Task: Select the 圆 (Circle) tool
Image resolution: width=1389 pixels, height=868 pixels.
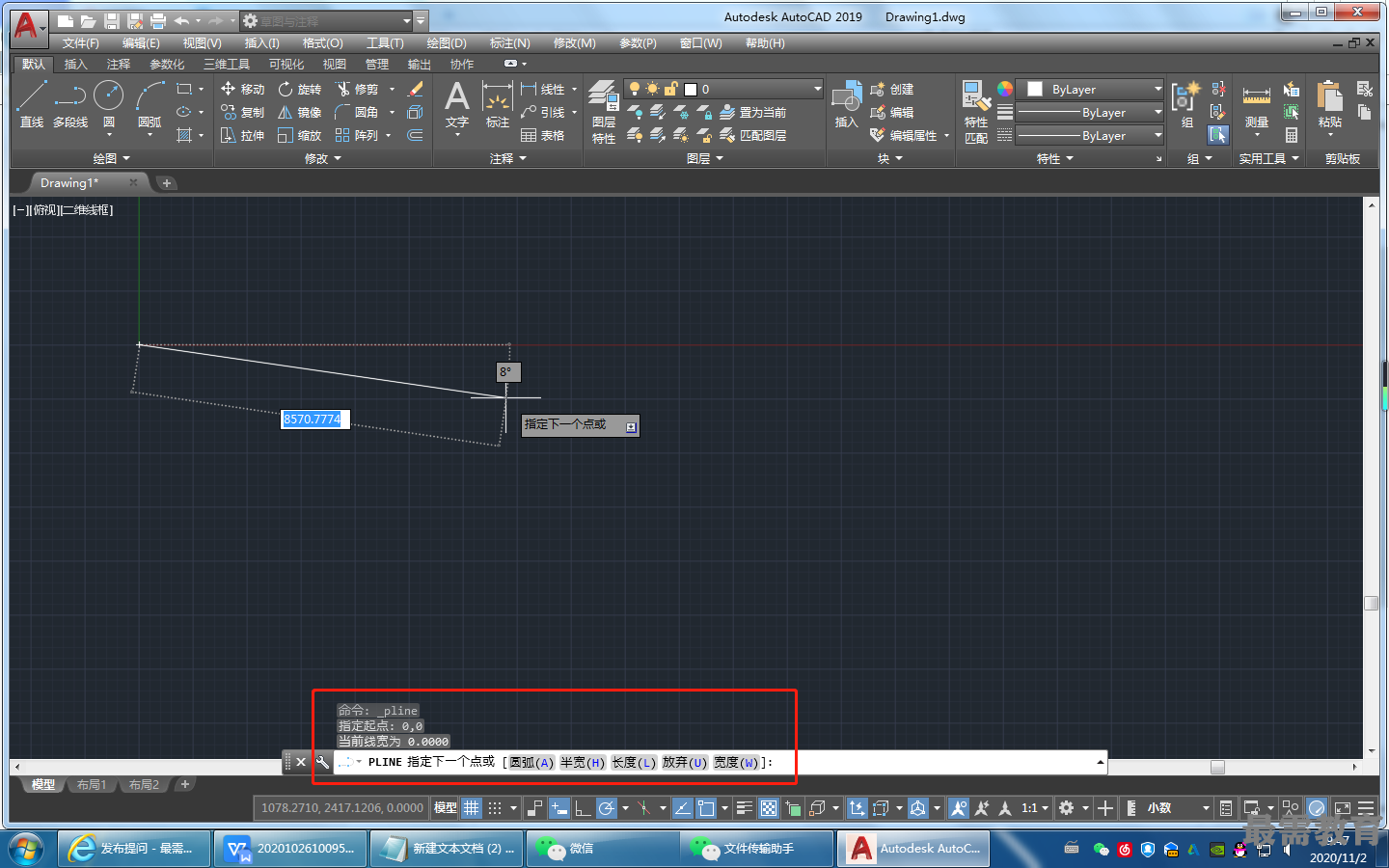Action: click(109, 104)
